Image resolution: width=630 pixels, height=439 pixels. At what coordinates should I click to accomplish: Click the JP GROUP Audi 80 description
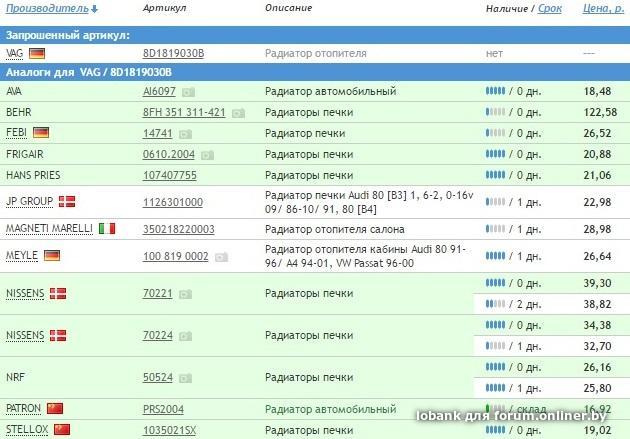[369, 202]
